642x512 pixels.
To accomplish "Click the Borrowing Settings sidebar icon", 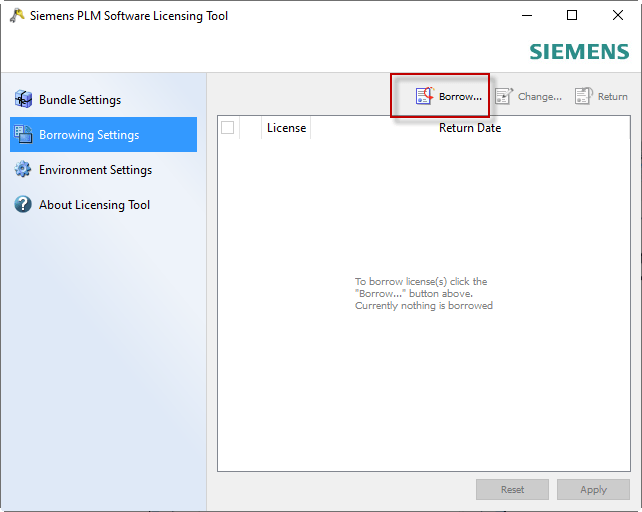I will 23,134.
